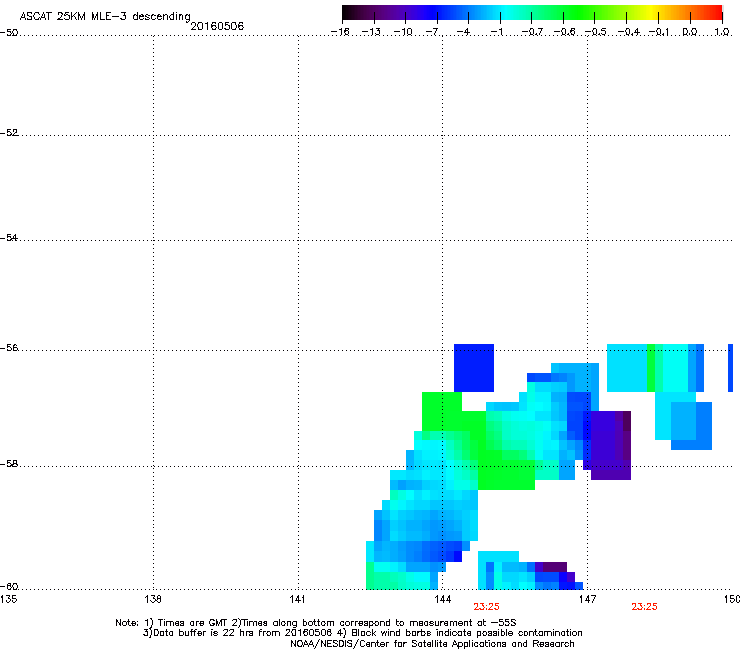Pick the yellow section of the colorbar
The image size is (740, 650).
click(652, 13)
